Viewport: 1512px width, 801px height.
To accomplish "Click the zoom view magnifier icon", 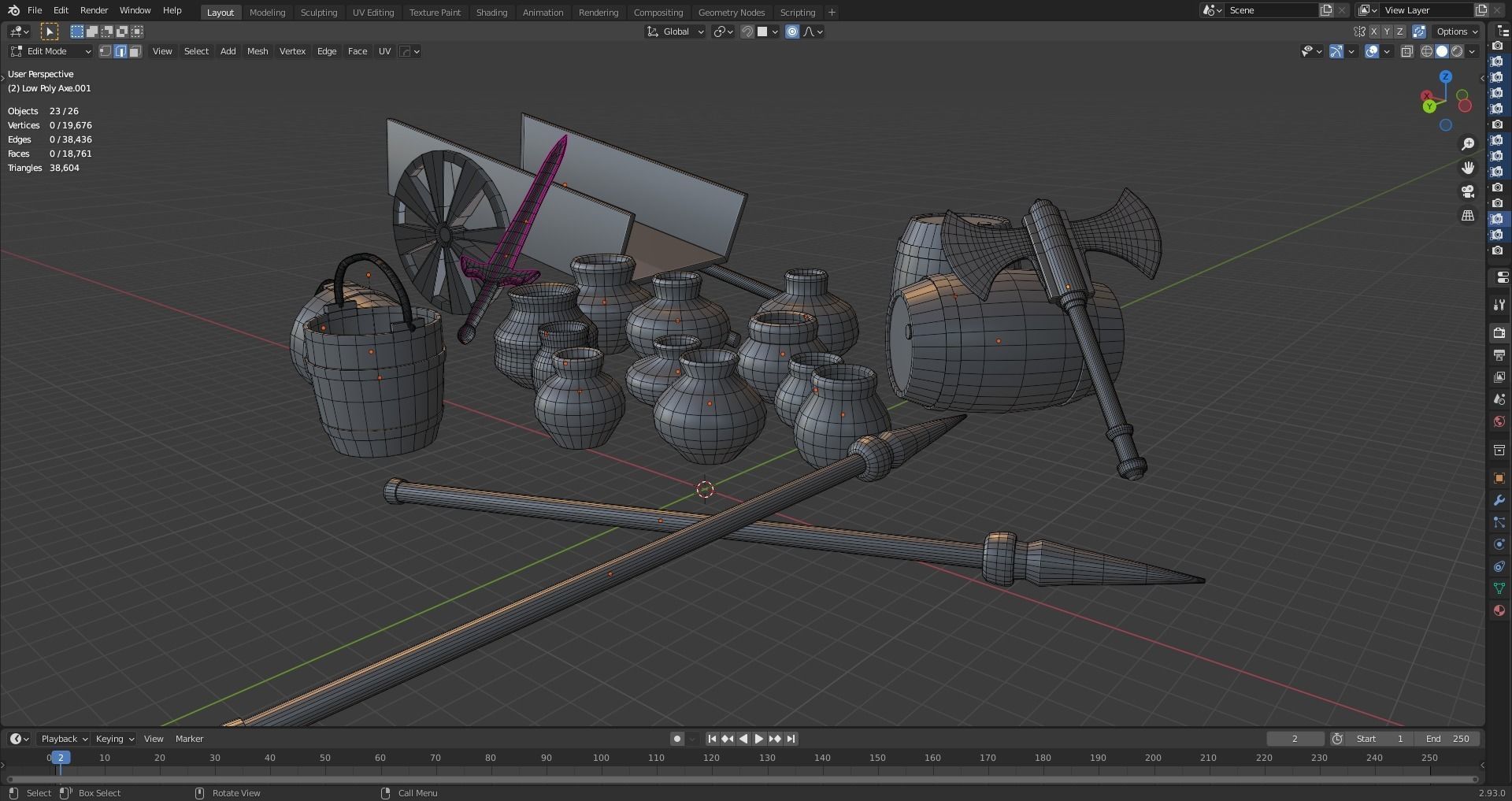I will point(1468,144).
